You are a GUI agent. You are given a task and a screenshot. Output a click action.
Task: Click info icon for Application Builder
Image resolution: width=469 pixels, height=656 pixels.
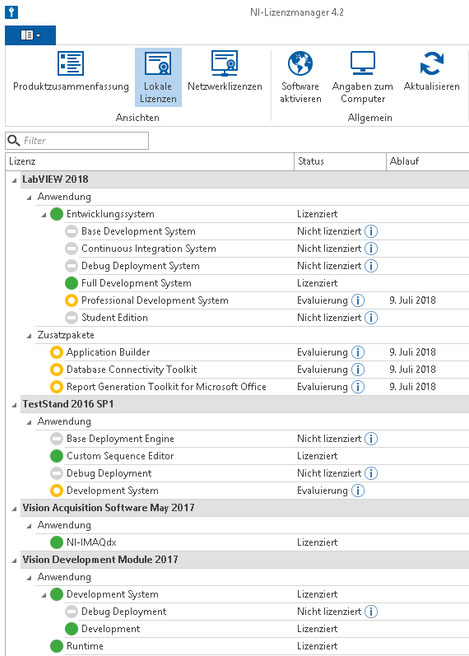[358, 352]
